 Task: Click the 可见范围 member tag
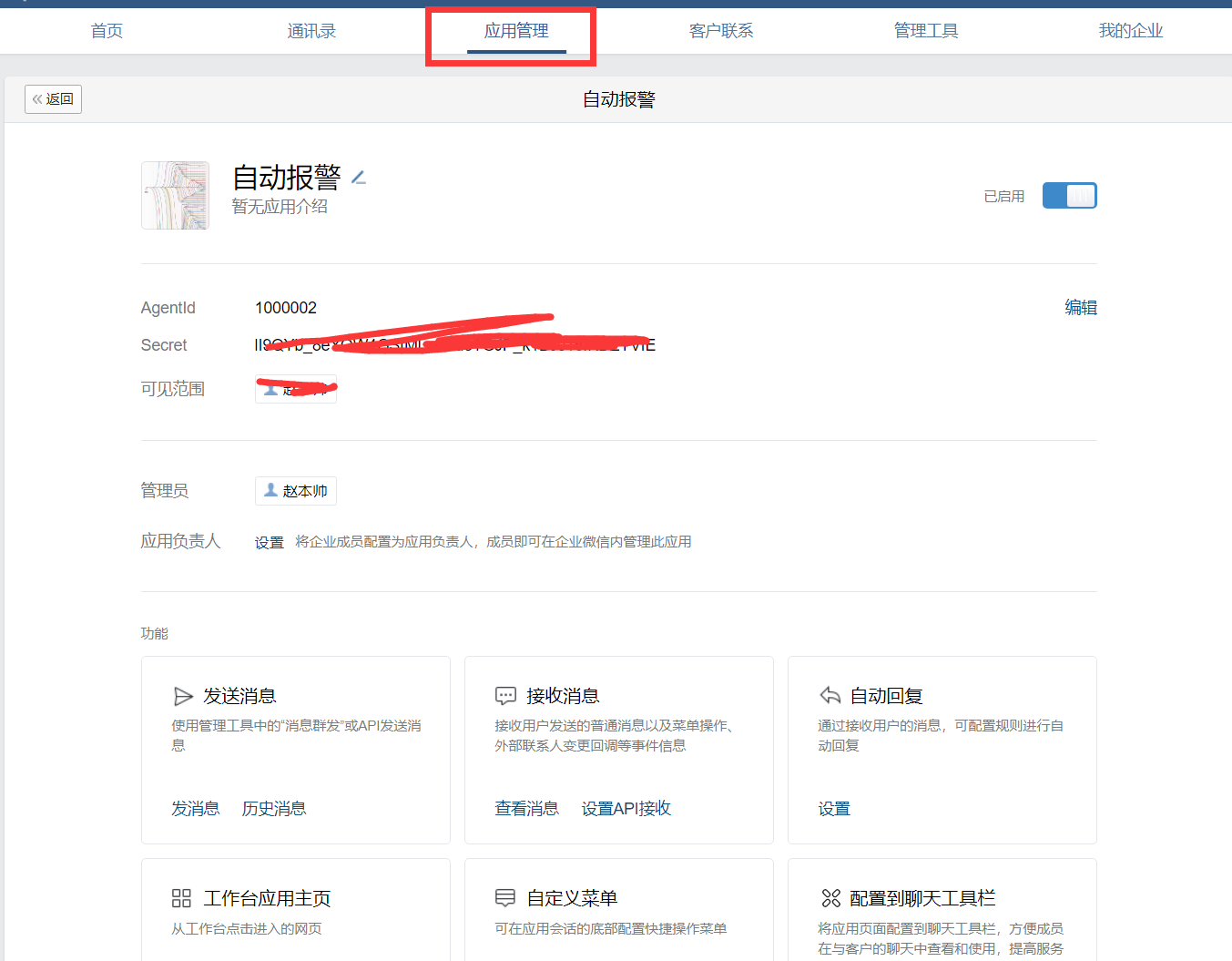(x=296, y=389)
